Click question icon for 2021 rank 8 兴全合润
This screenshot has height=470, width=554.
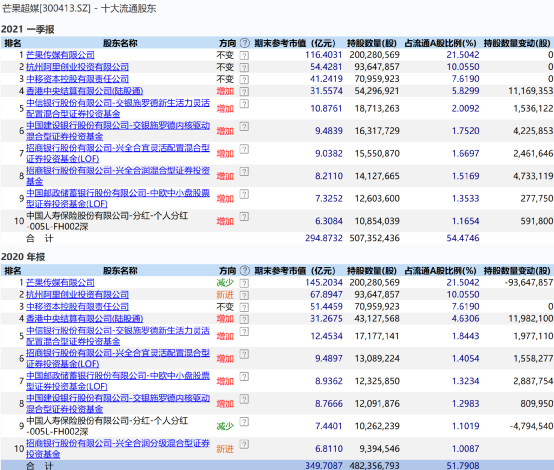244,171
